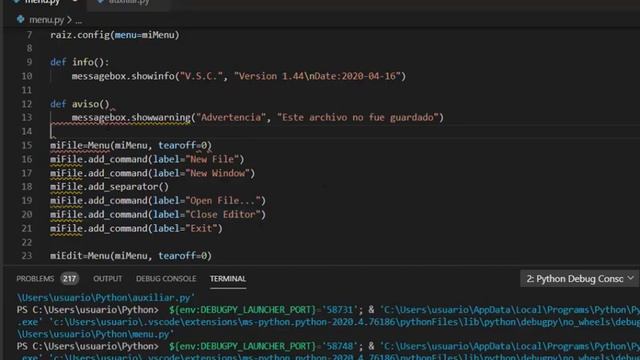Click the add_command label "Close Editor" line
Image resolution: width=640 pixels, height=360 pixels.
tap(158, 215)
